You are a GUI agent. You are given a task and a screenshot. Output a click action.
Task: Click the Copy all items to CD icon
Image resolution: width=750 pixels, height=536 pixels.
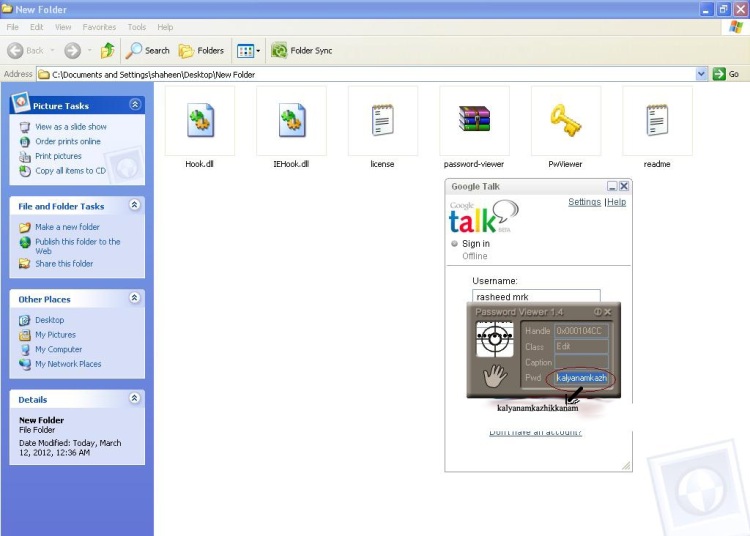[x=25, y=171]
